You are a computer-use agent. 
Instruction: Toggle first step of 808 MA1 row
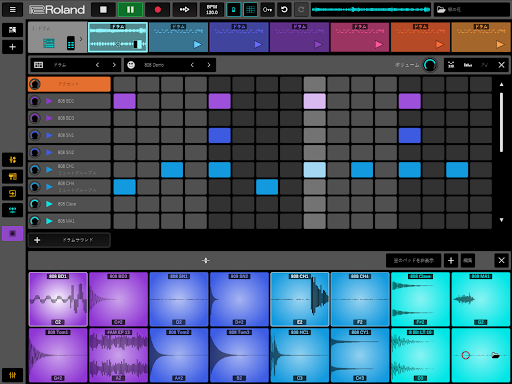pos(124,221)
